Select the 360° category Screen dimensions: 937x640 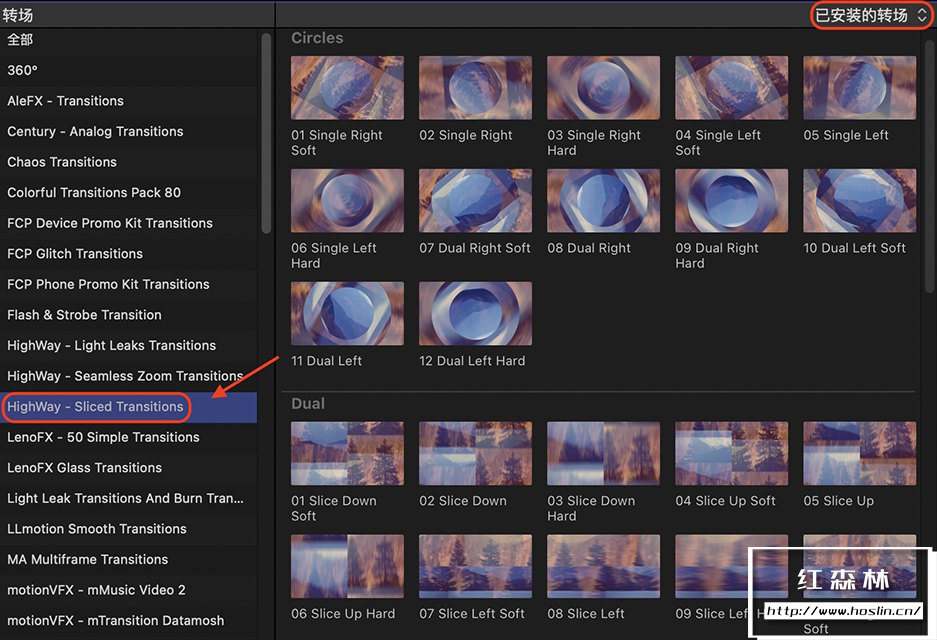(x=128, y=70)
